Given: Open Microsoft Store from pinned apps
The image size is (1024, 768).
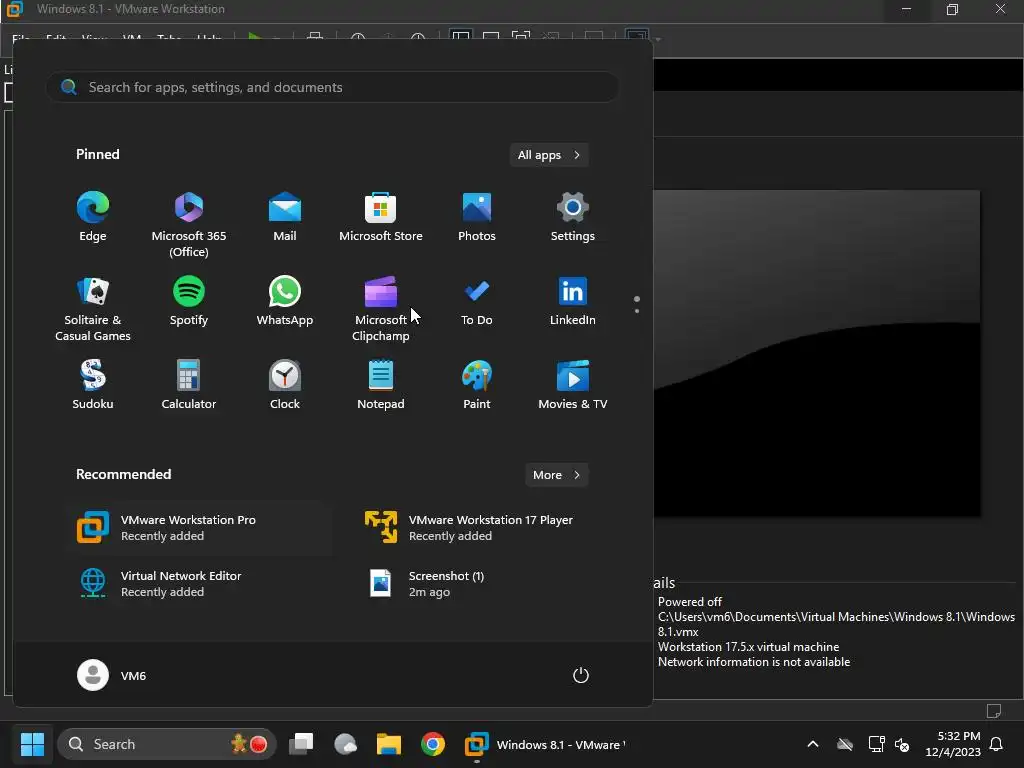Looking at the screenshot, I should [381, 217].
